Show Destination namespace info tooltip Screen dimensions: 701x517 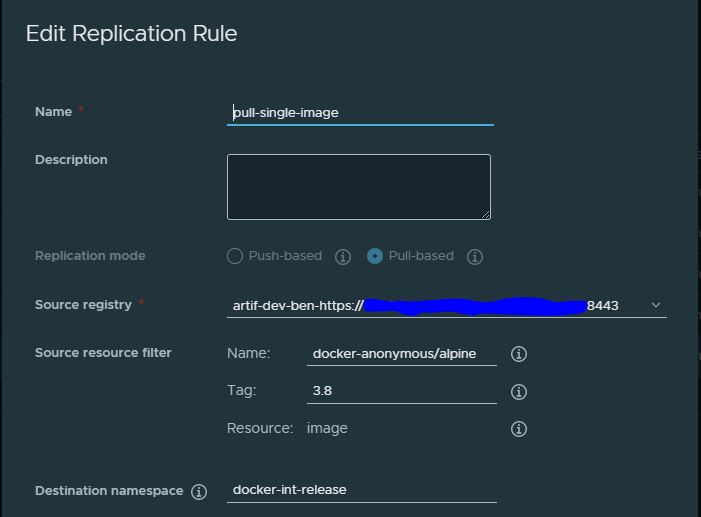pyautogui.click(x=199, y=492)
